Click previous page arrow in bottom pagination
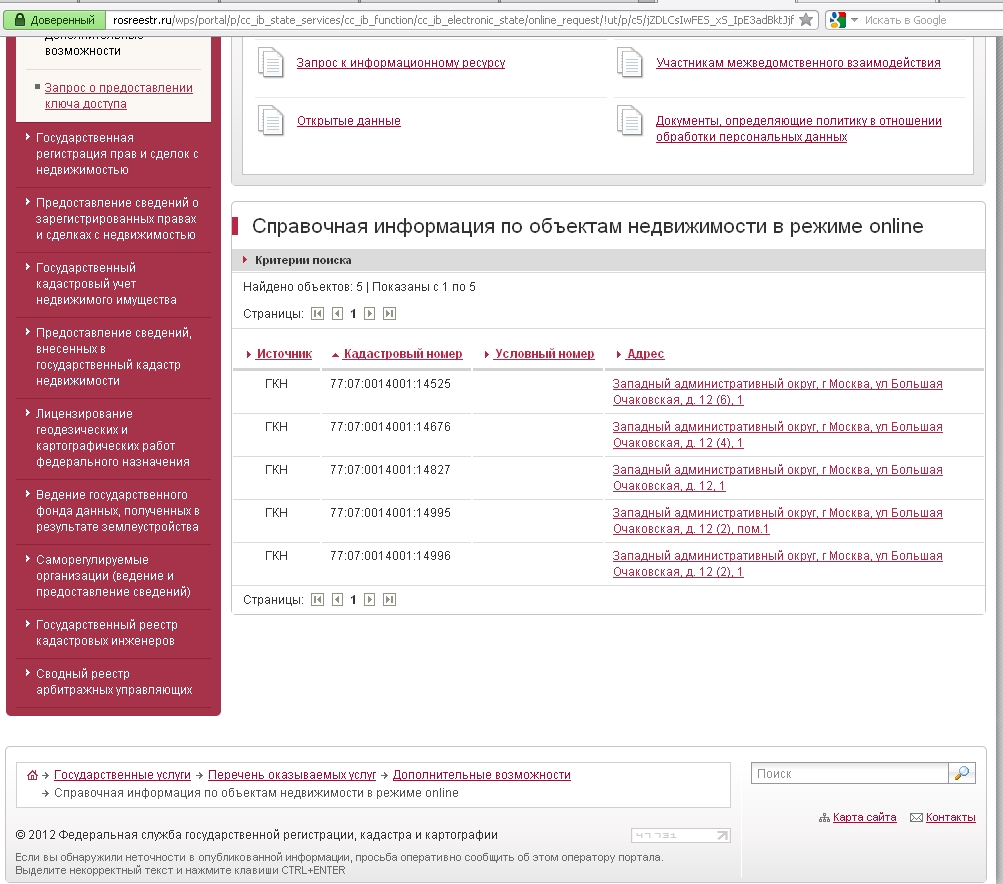The image size is (1003, 884). [337, 600]
